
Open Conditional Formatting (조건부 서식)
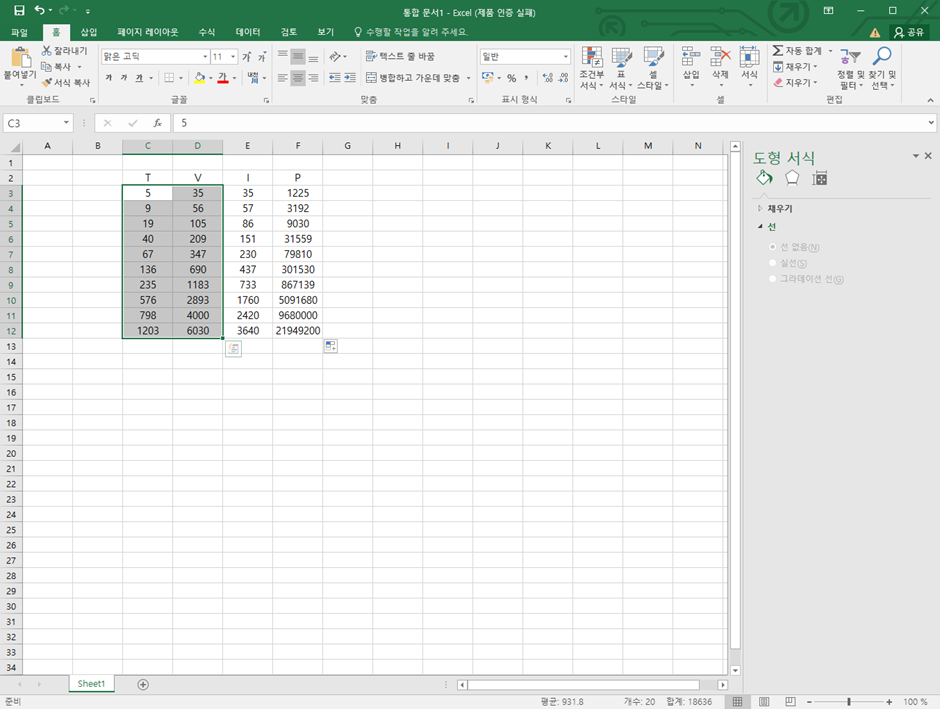[592, 68]
